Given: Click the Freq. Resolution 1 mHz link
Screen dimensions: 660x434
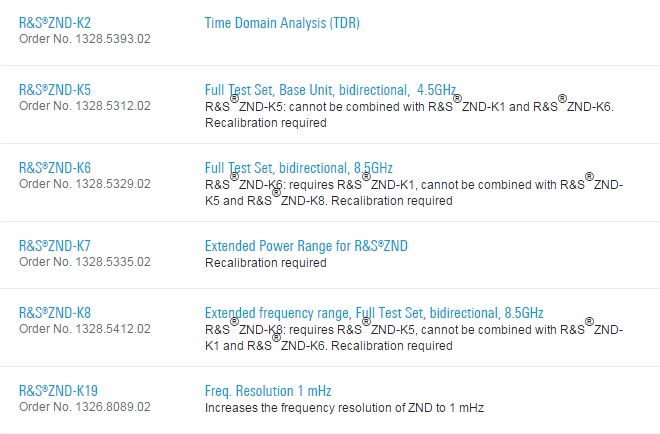Looking at the screenshot, I should (267, 391).
